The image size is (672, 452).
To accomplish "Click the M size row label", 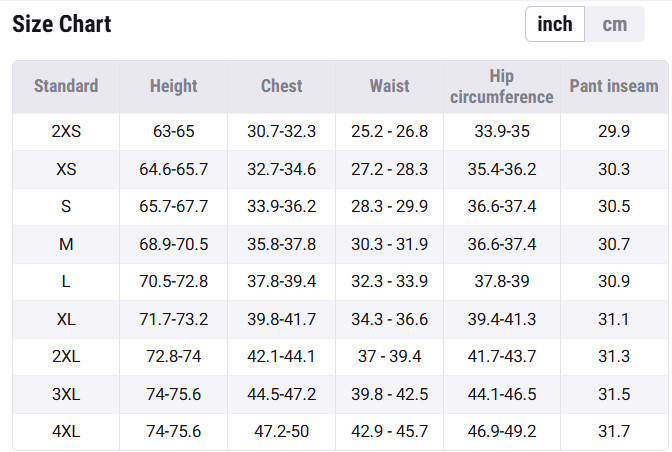I will coord(66,244).
